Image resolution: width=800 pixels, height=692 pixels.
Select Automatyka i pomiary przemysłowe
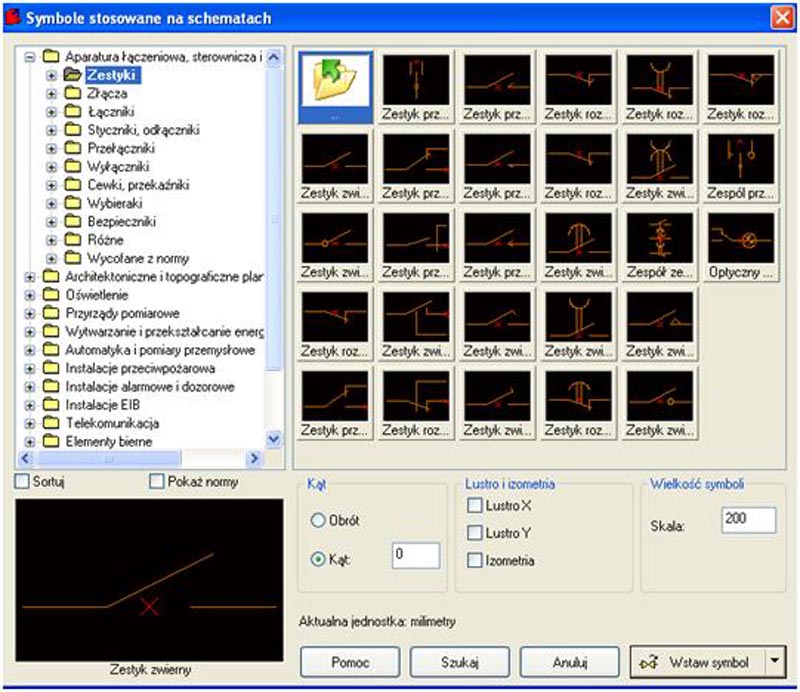160,350
